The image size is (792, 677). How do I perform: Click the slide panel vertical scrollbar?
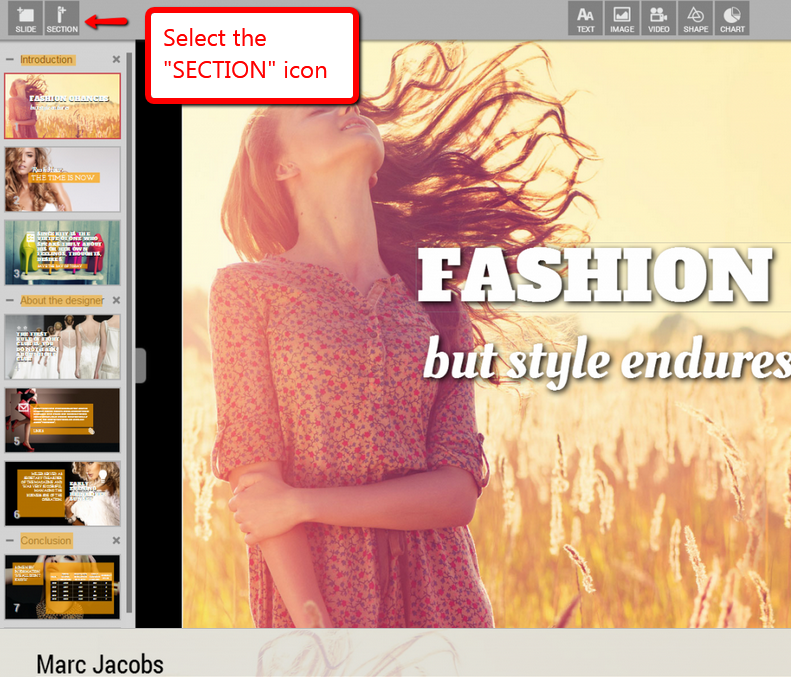click(x=129, y=331)
